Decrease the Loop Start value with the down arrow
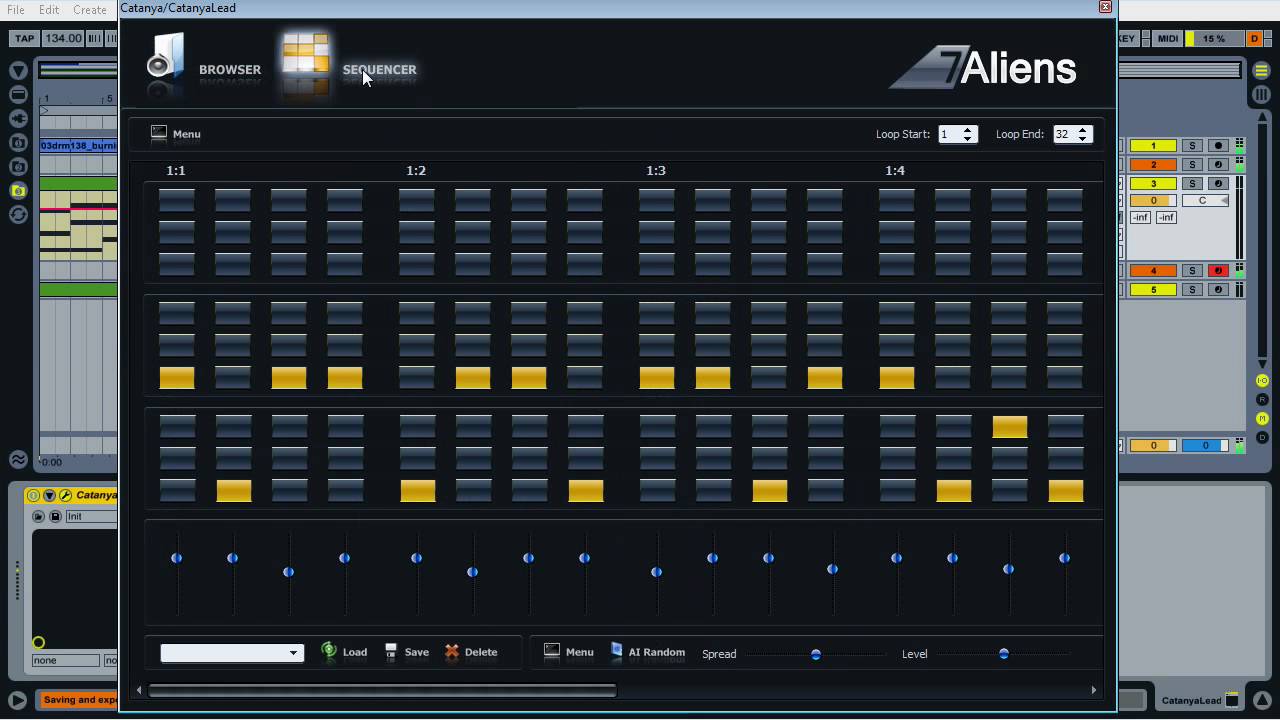Viewport: 1280px width, 720px height. pyautogui.click(x=968, y=138)
